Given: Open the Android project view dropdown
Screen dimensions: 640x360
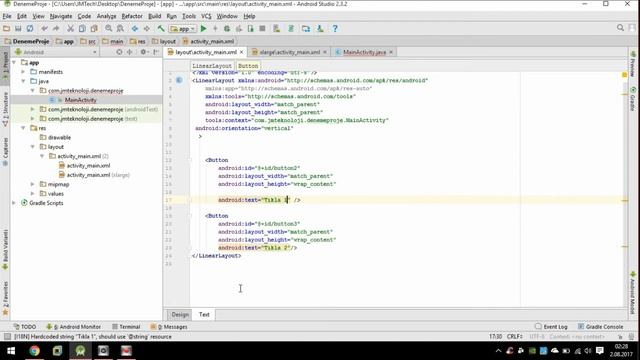Looking at the screenshot, I should pos(56,52).
